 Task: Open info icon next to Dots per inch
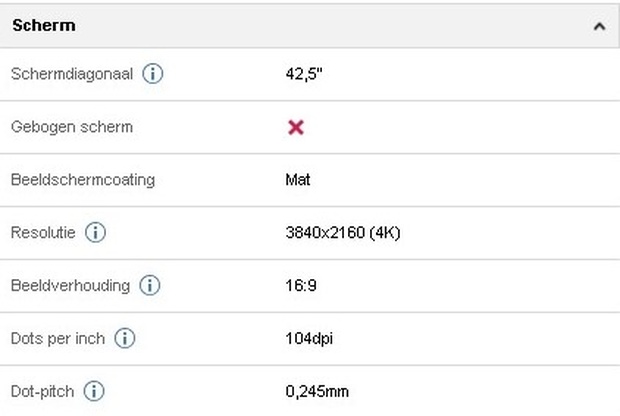click(125, 338)
